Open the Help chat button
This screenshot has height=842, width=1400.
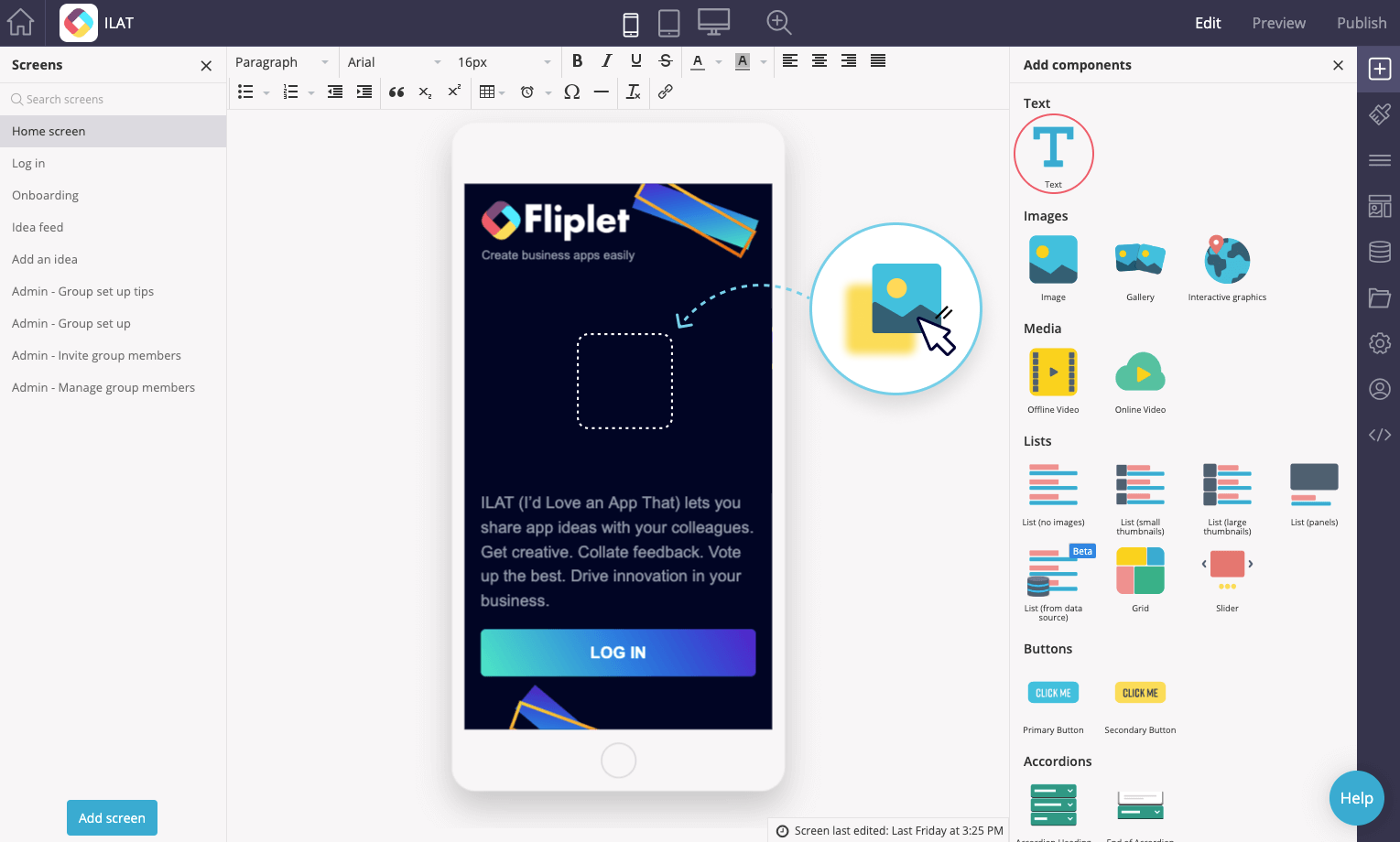coord(1356,798)
